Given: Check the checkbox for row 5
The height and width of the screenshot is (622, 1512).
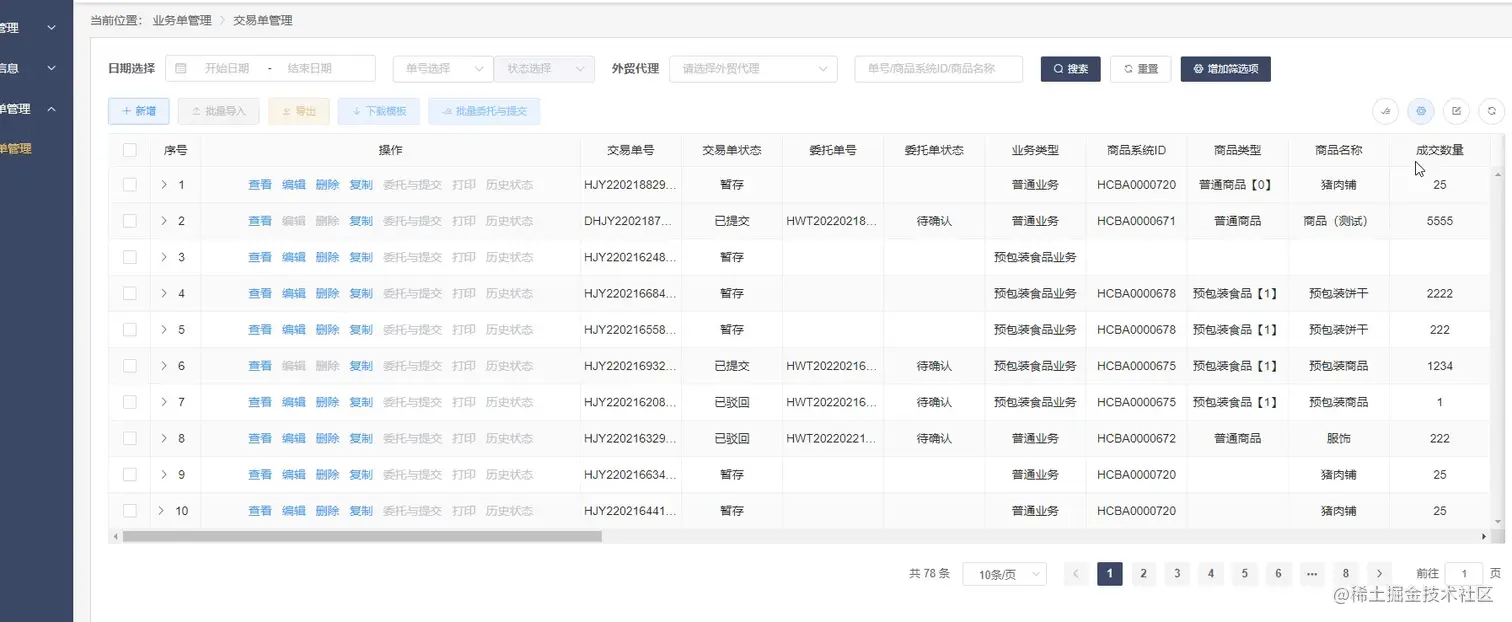Looking at the screenshot, I should click(x=130, y=329).
